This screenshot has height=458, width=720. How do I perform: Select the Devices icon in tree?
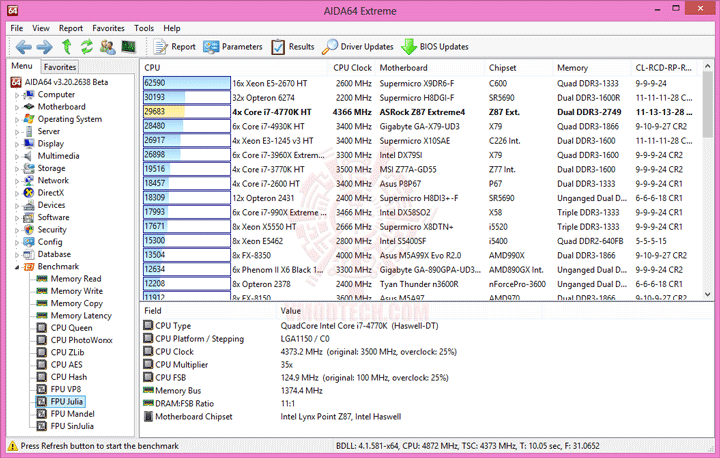pyautogui.click(x=29, y=205)
